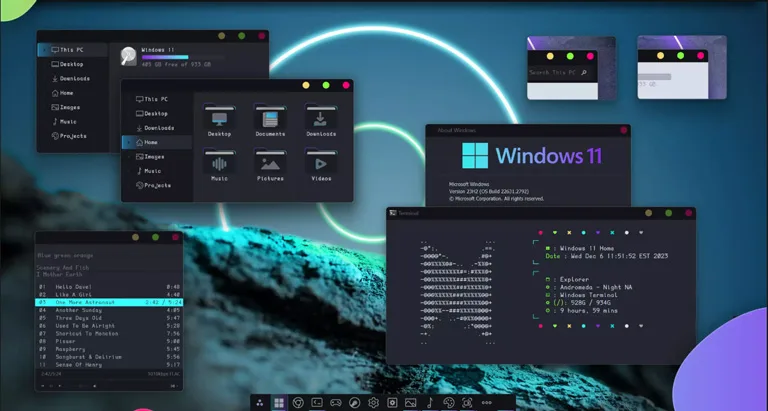Viewport: 768px width, 411px height.
Task: Click the search magnifier in left thumbnail
Action: [583, 73]
